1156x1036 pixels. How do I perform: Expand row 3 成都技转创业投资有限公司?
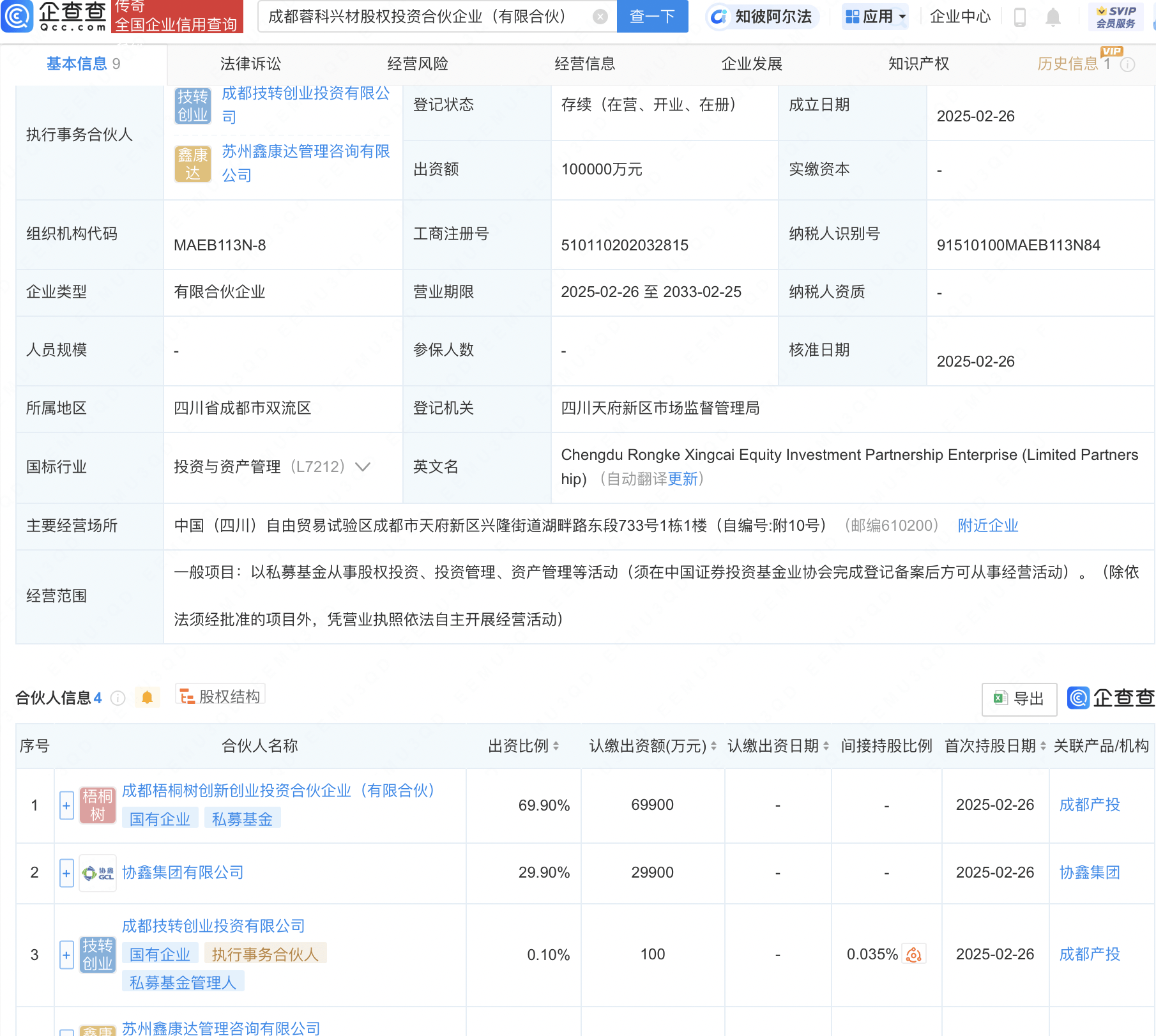(66, 955)
